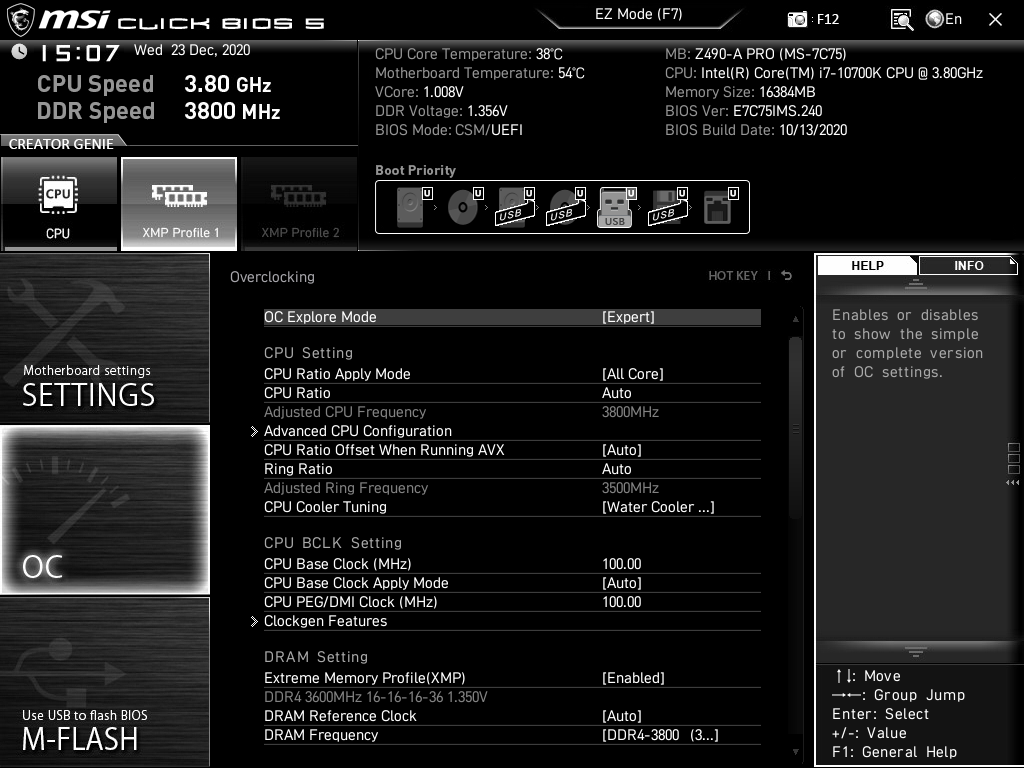Open the CREATOR GENIE tab label
This screenshot has height=768, width=1024.
[61, 144]
